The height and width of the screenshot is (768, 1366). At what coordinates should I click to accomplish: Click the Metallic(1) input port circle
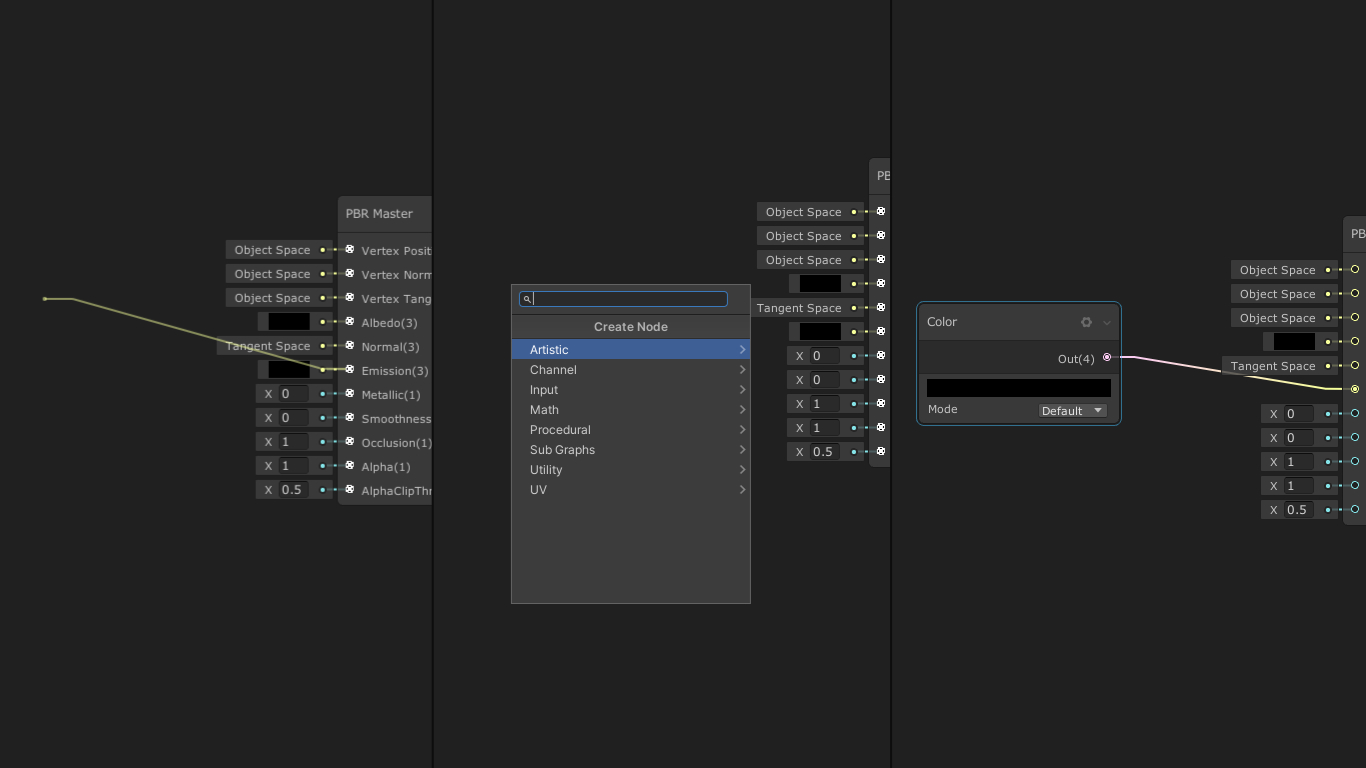pyautogui.click(x=349, y=394)
